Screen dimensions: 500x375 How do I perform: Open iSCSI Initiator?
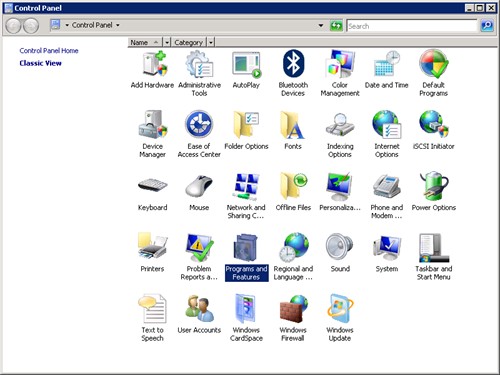click(x=433, y=130)
